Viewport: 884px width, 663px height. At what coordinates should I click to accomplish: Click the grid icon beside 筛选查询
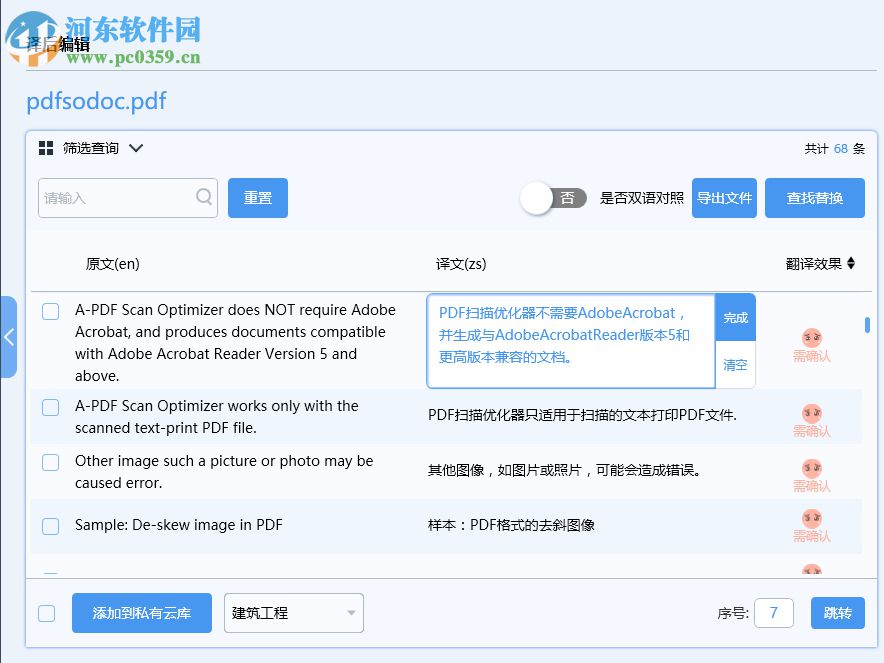(44, 147)
